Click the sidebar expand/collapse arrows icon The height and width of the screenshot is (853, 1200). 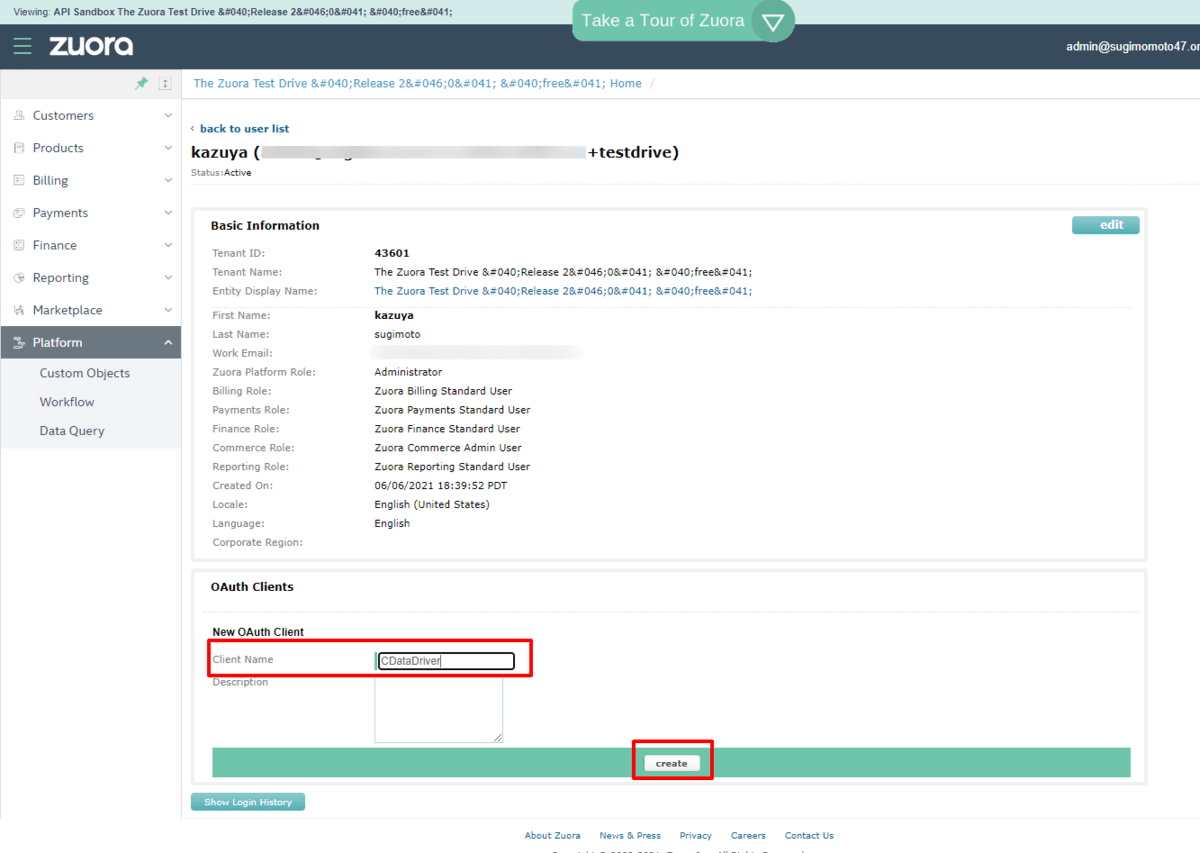166,84
